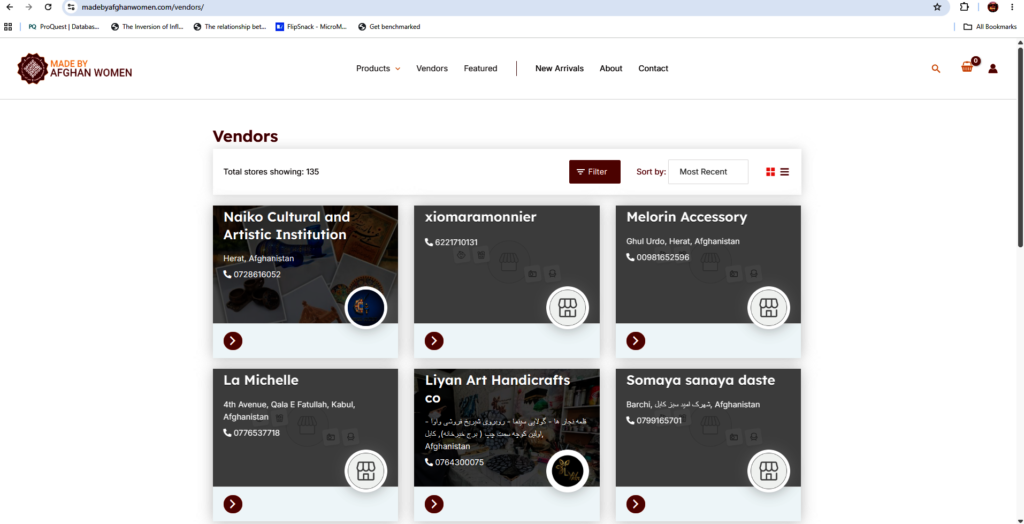
Task: Open the About nav item
Action: tap(611, 68)
